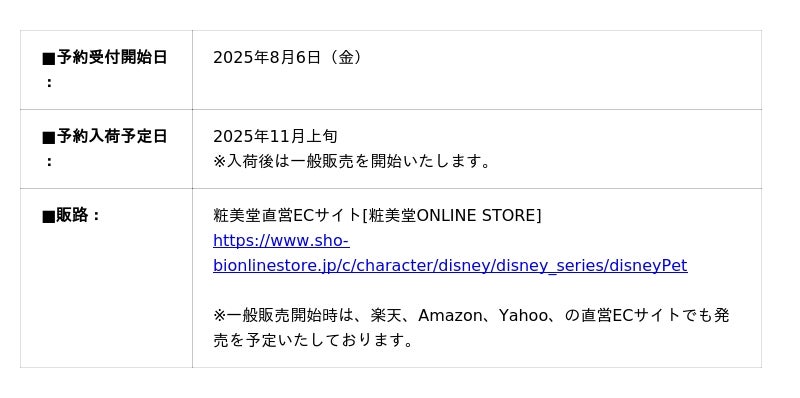Open the sho-bionlinestore.jp disneyPet link

pos(450,253)
